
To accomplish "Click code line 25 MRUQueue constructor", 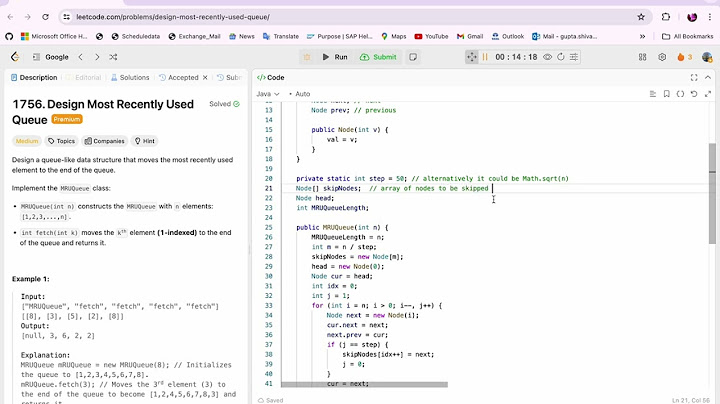I will coord(342,227).
